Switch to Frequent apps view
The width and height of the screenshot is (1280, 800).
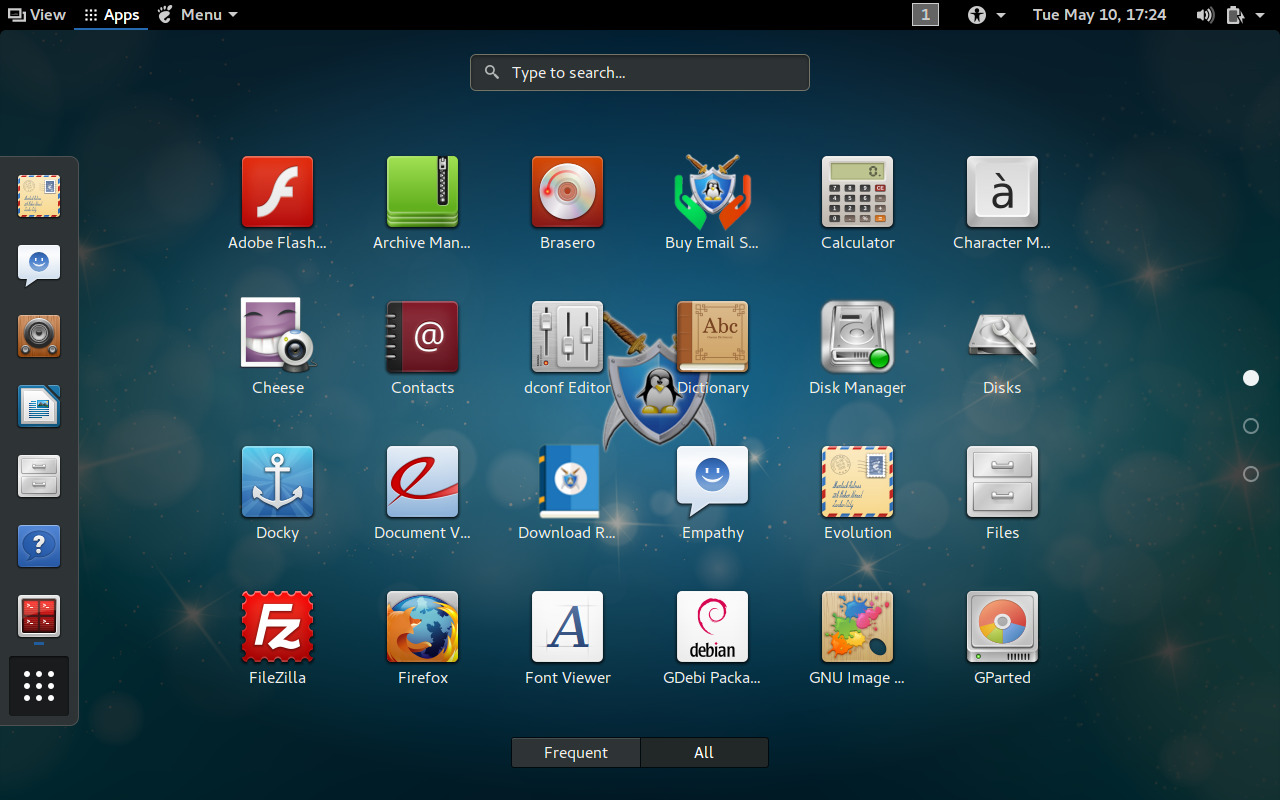[576, 752]
